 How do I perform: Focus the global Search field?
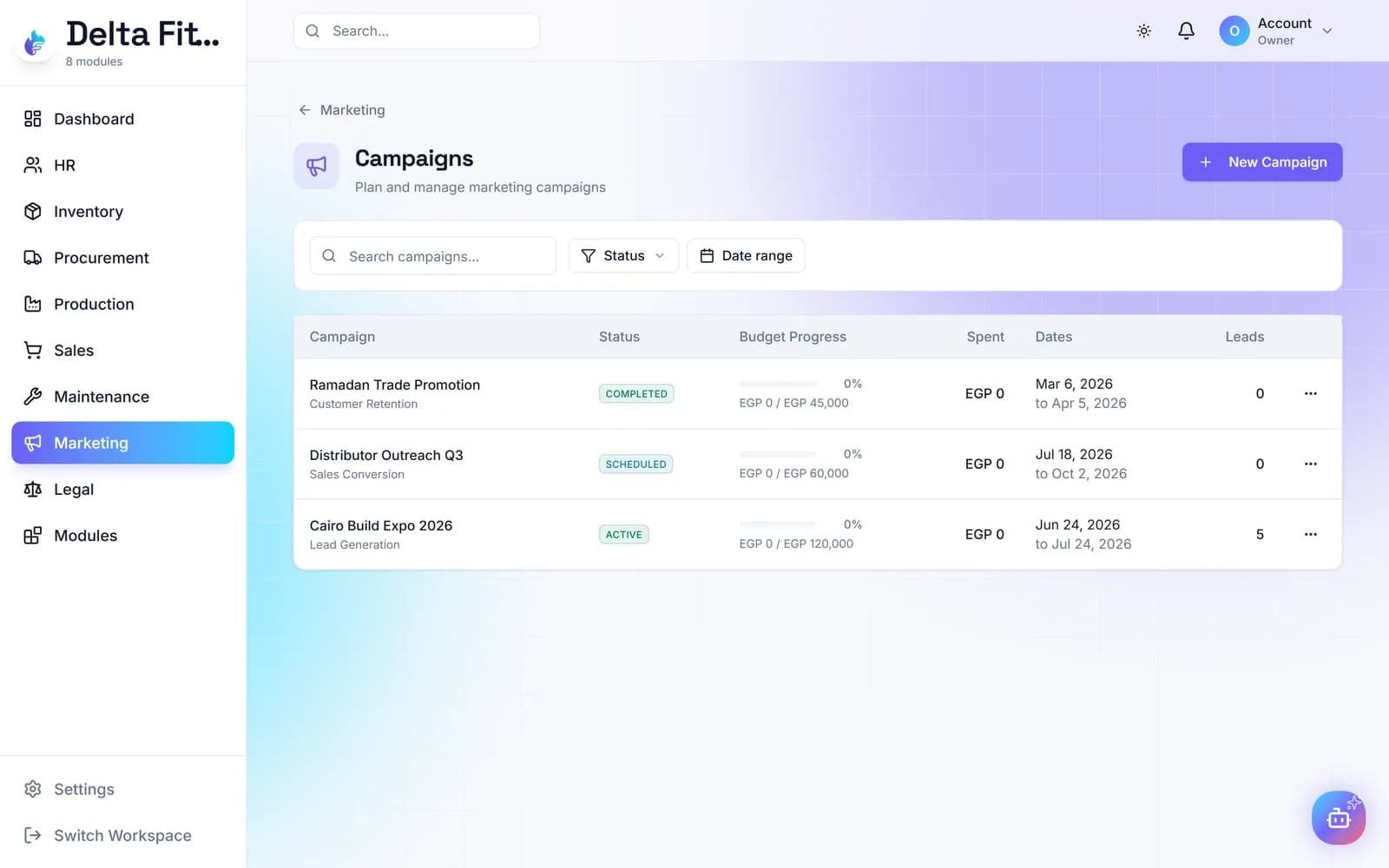(417, 31)
